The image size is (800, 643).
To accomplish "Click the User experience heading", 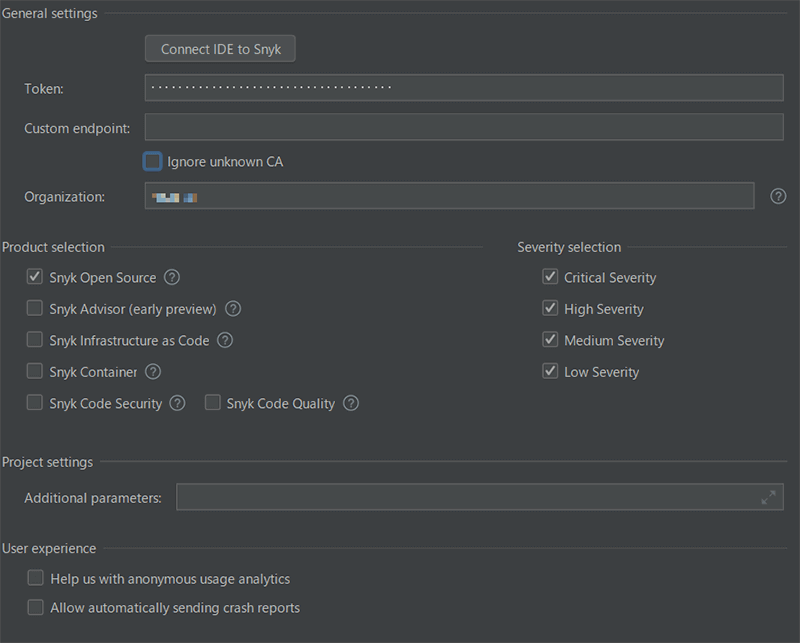I will click(x=49, y=549).
